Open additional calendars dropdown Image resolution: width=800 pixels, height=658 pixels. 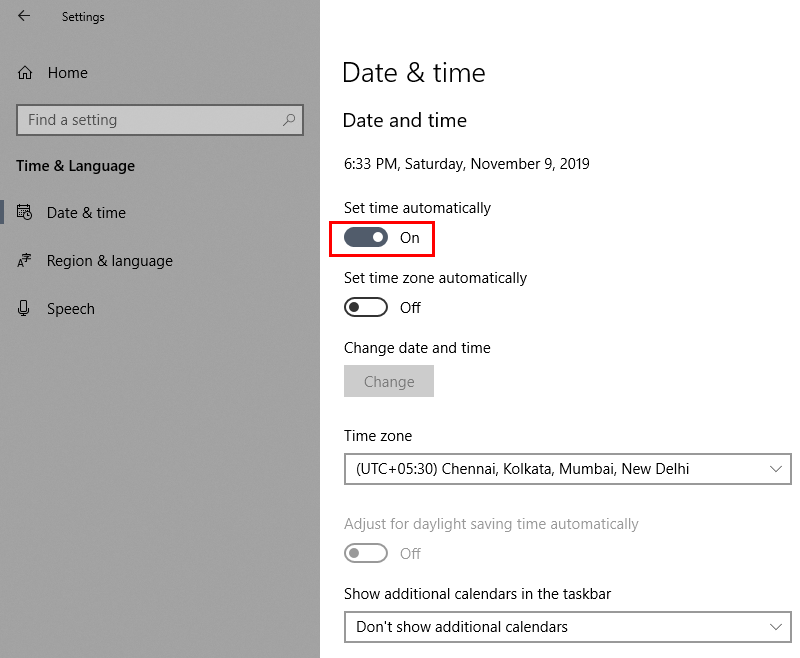coord(567,627)
